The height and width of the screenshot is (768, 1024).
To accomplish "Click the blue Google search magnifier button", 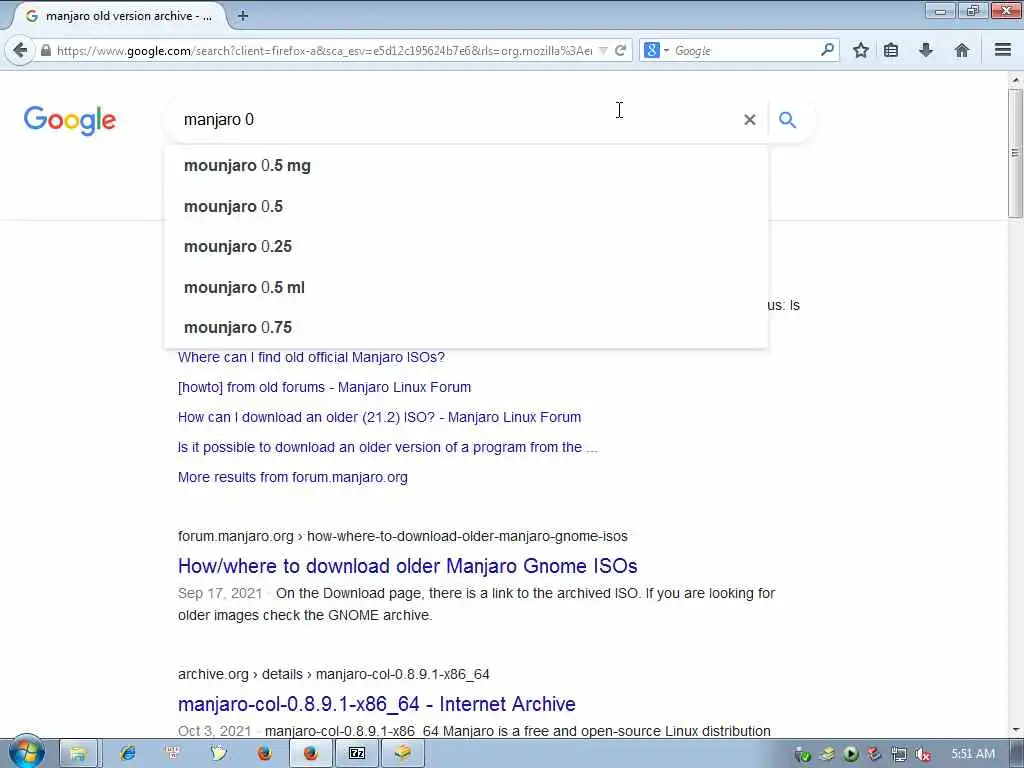I will (x=788, y=120).
